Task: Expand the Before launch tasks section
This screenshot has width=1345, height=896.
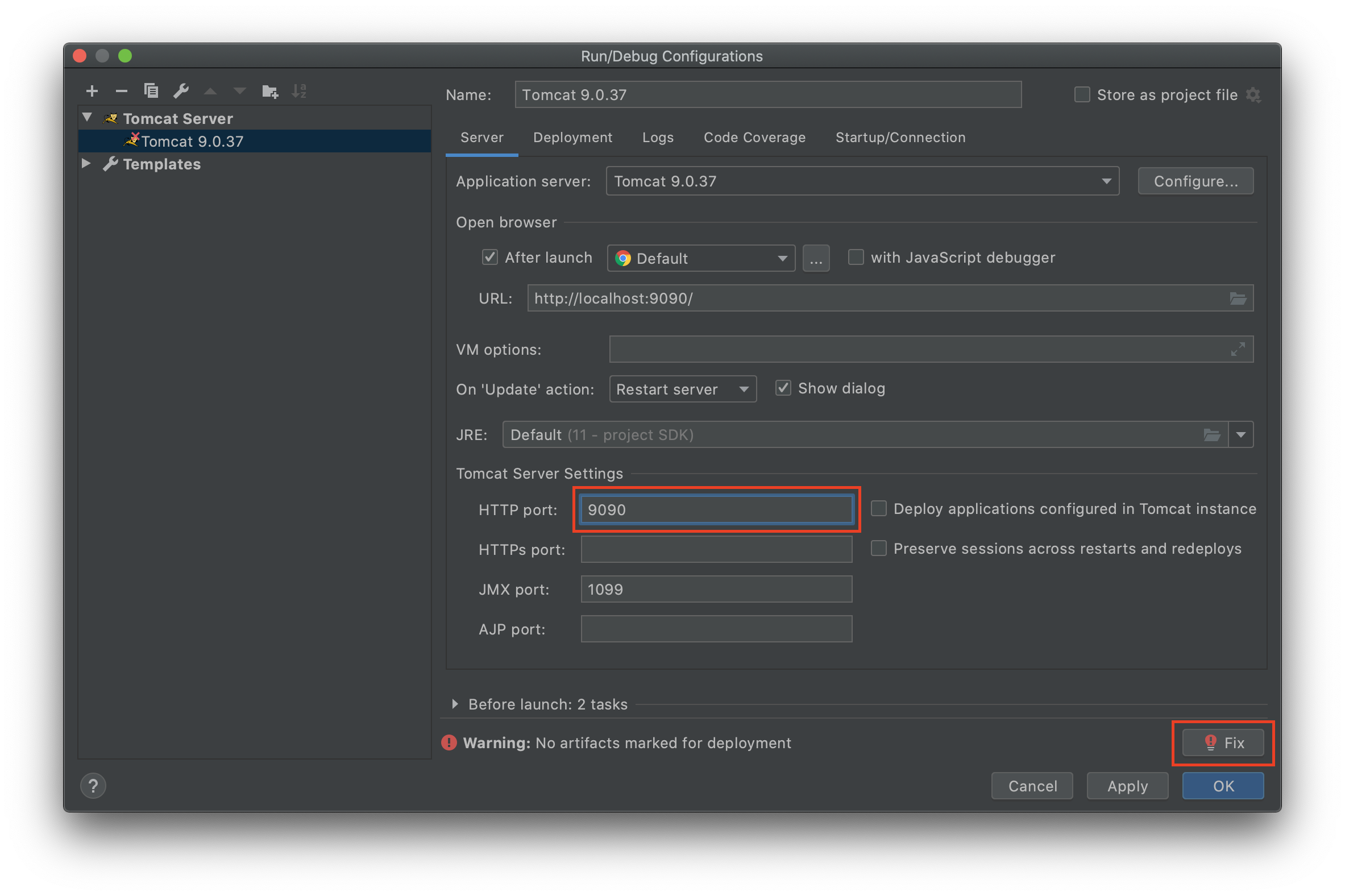Action: coord(455,704)
